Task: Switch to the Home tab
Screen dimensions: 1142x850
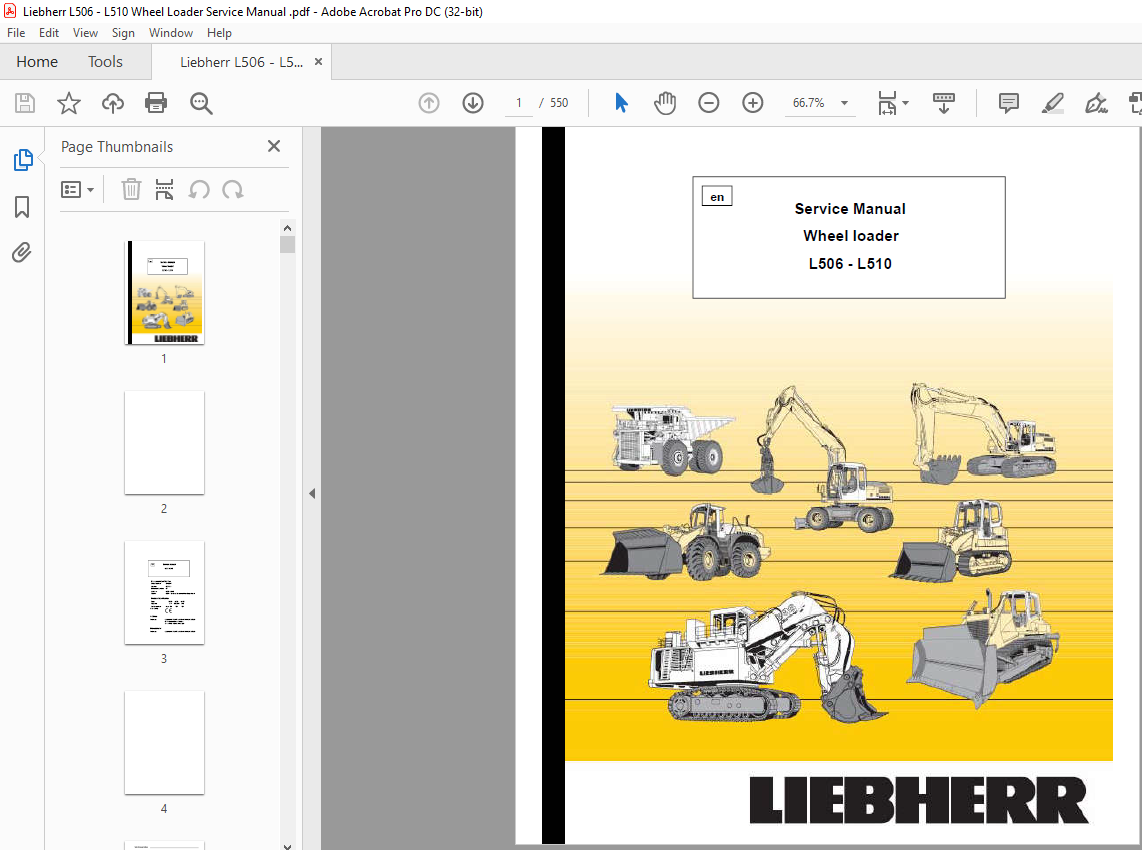Action: coord(37,62)
